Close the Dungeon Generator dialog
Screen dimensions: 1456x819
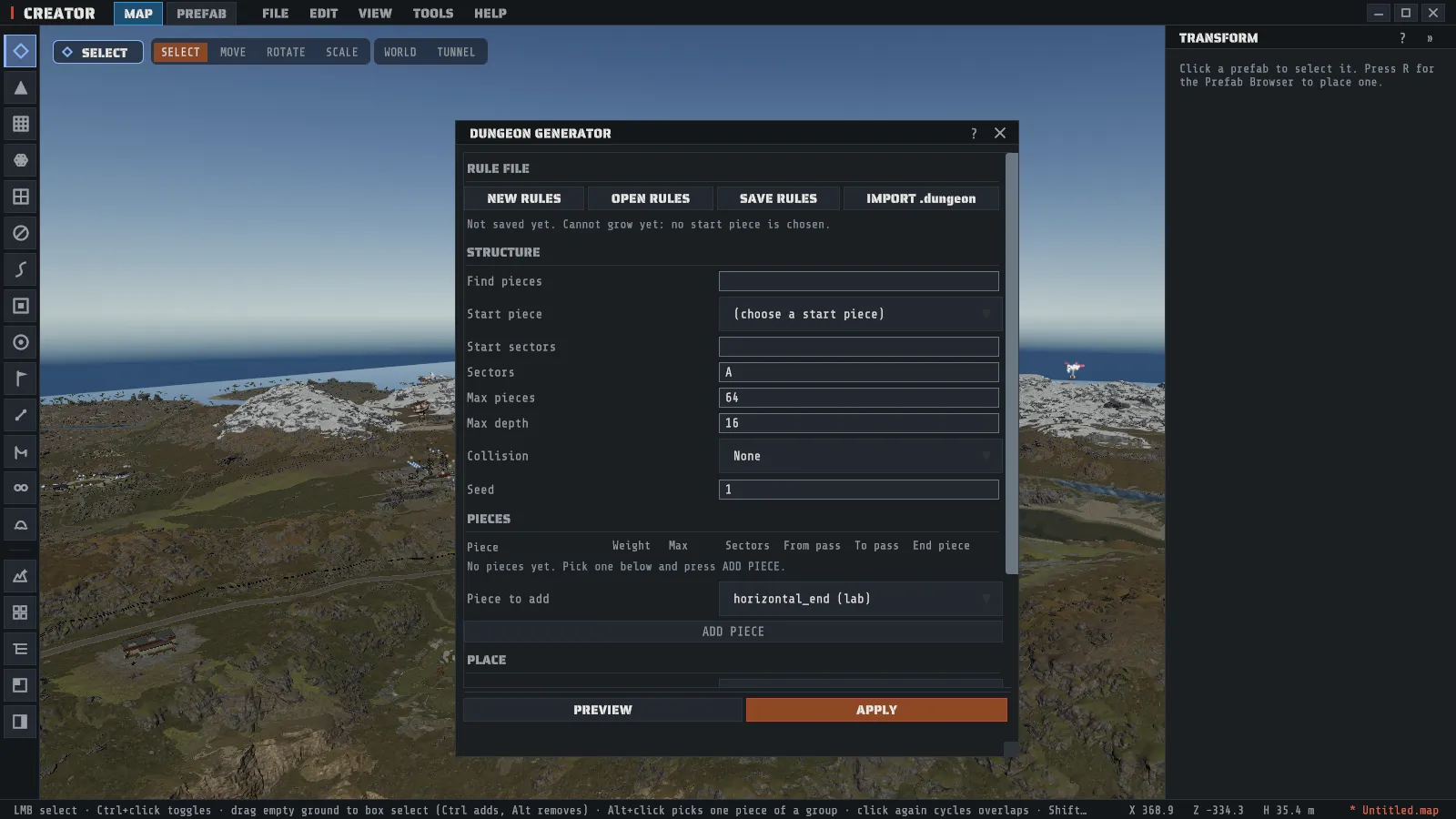1000,133
